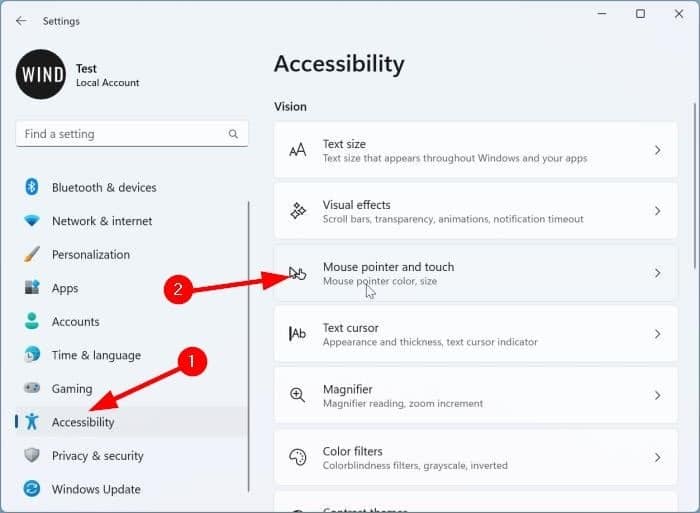Click 'Mouse pointer color, size' description

(x=380, y=281)
